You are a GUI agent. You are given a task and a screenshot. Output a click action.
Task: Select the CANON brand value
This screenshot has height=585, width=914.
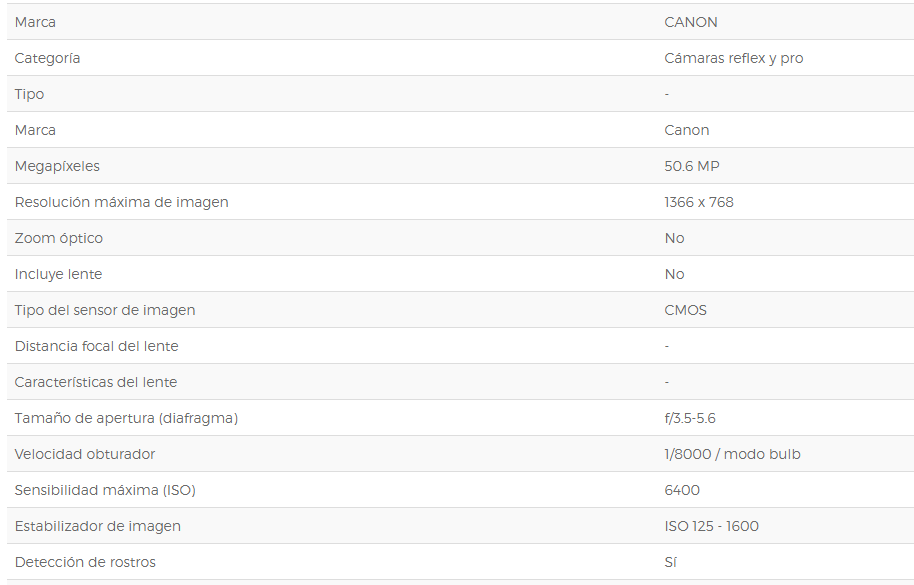[691, 22]
